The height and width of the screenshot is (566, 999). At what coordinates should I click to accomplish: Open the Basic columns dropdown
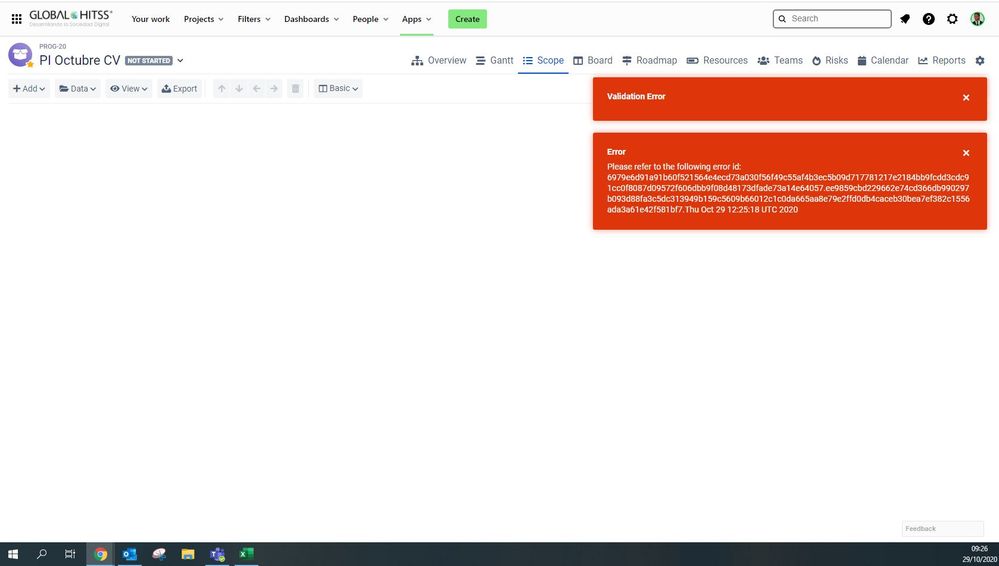click(338, 89)
